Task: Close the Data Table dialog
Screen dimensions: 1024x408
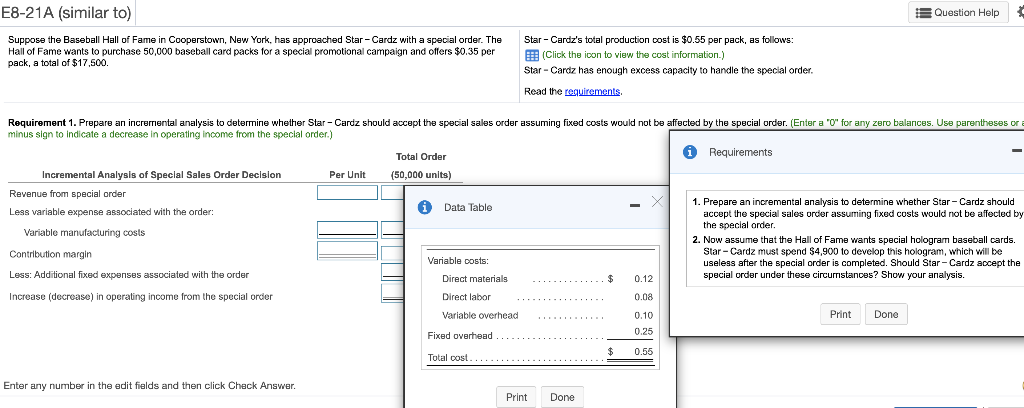Action: pos(657,202)
